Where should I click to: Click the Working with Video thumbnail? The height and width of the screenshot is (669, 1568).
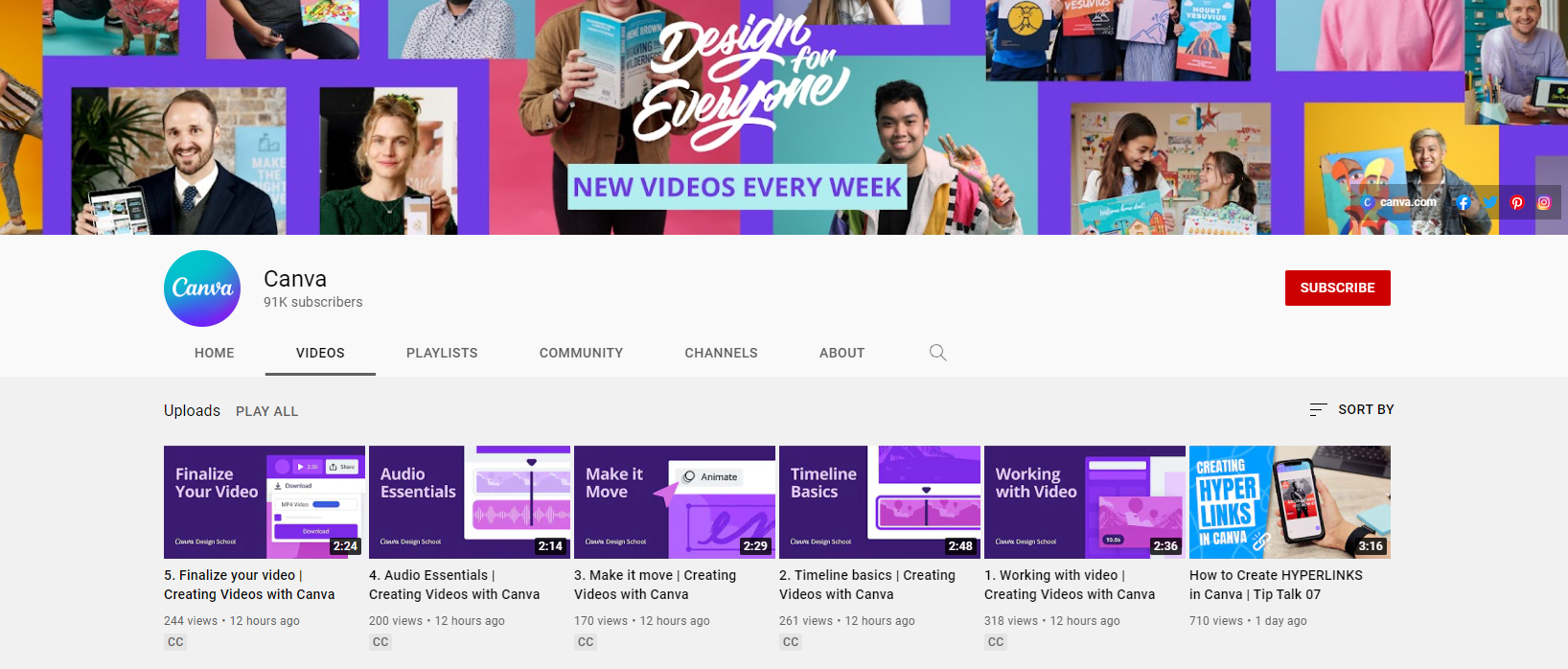pos(1085,502)
